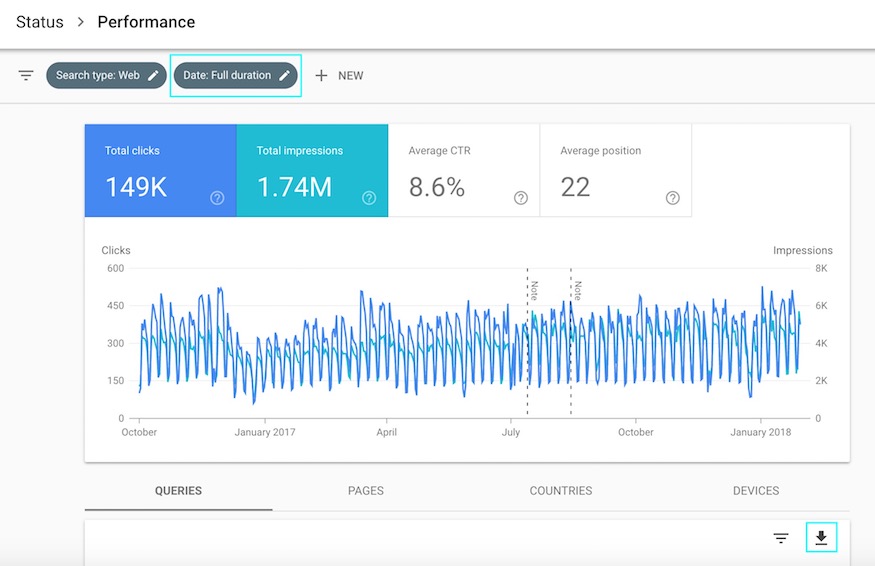Screen dimensions: 875x566
Task: Open help icon on Average position card
Action: [672, 198]
